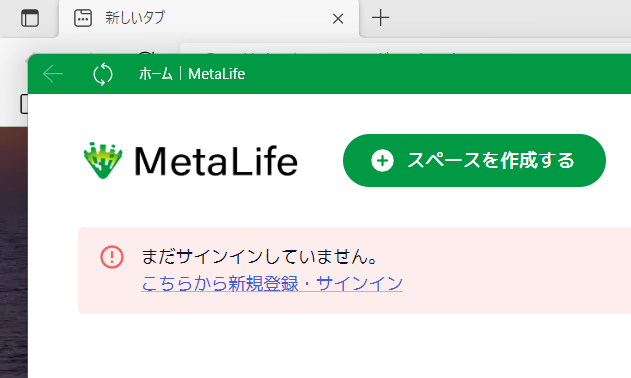Go back using the green header arrow
The height and width of the screenshot is (378, 631).
53,74
